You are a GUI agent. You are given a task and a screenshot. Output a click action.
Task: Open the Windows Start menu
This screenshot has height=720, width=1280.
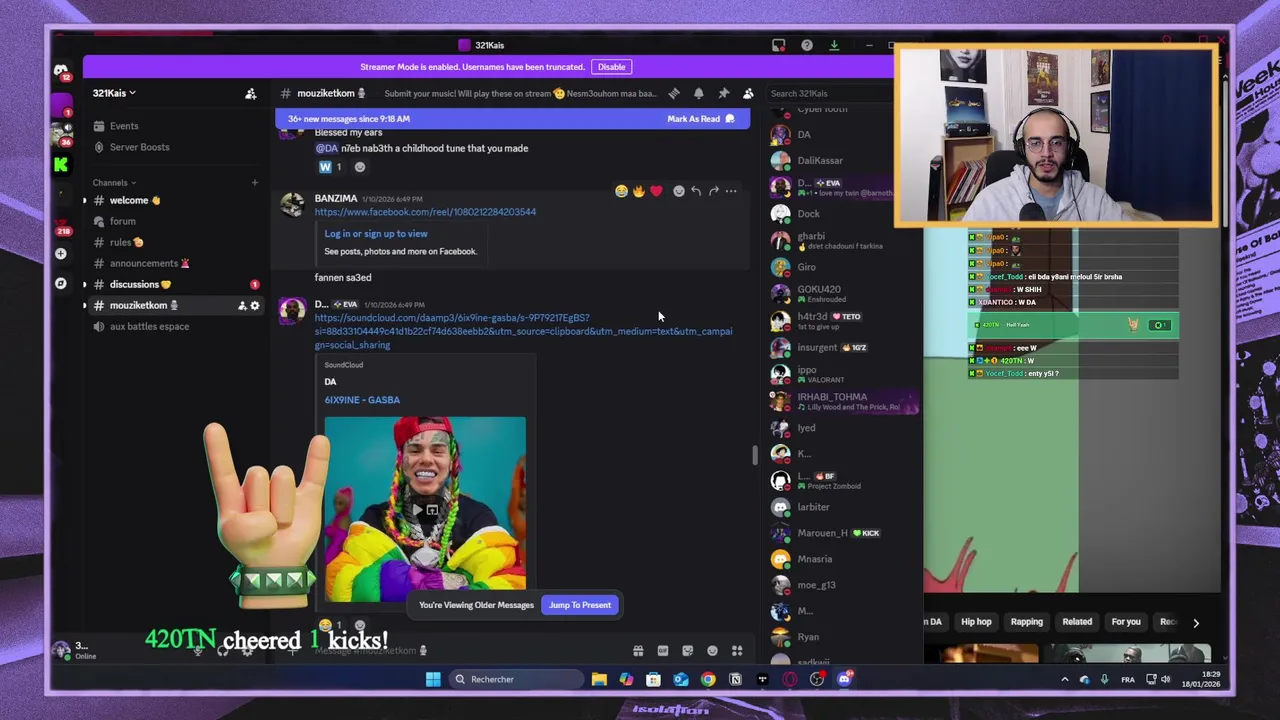pos(433,679)
